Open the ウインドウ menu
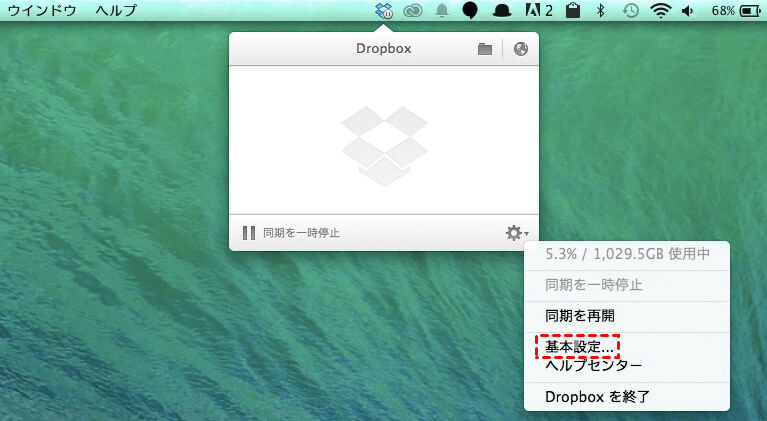Screen dimensions: 767x421 coord(43,10)
